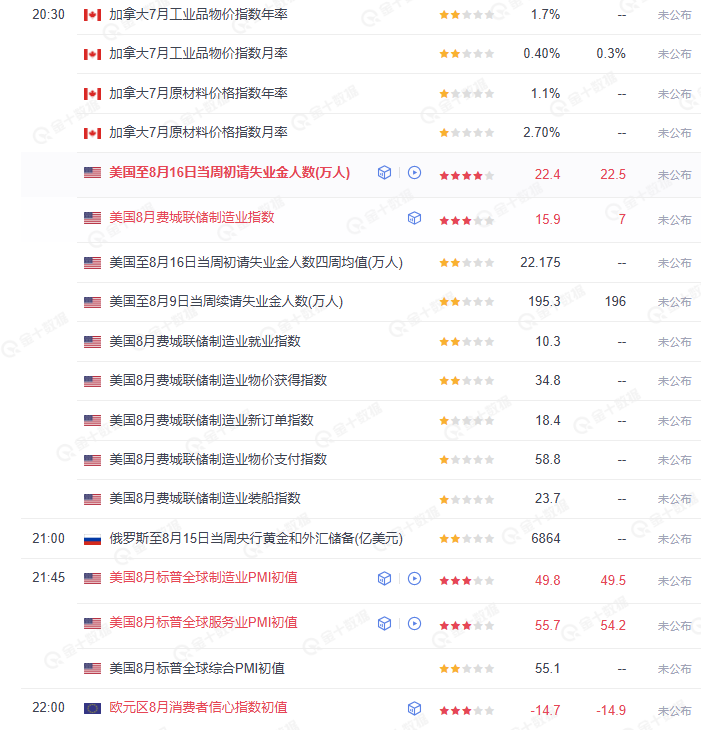Image resolution: width=701 pixels, height=730 pixels.
Task: Click US flag beside 美国8月标普全球综合PMI初值
Action: coord(92,669)
